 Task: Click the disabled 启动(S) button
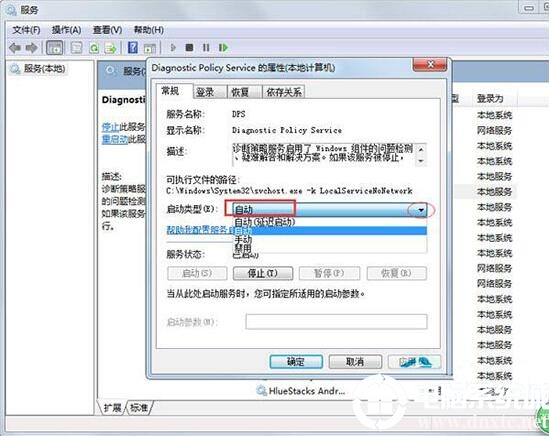(197, 273)
